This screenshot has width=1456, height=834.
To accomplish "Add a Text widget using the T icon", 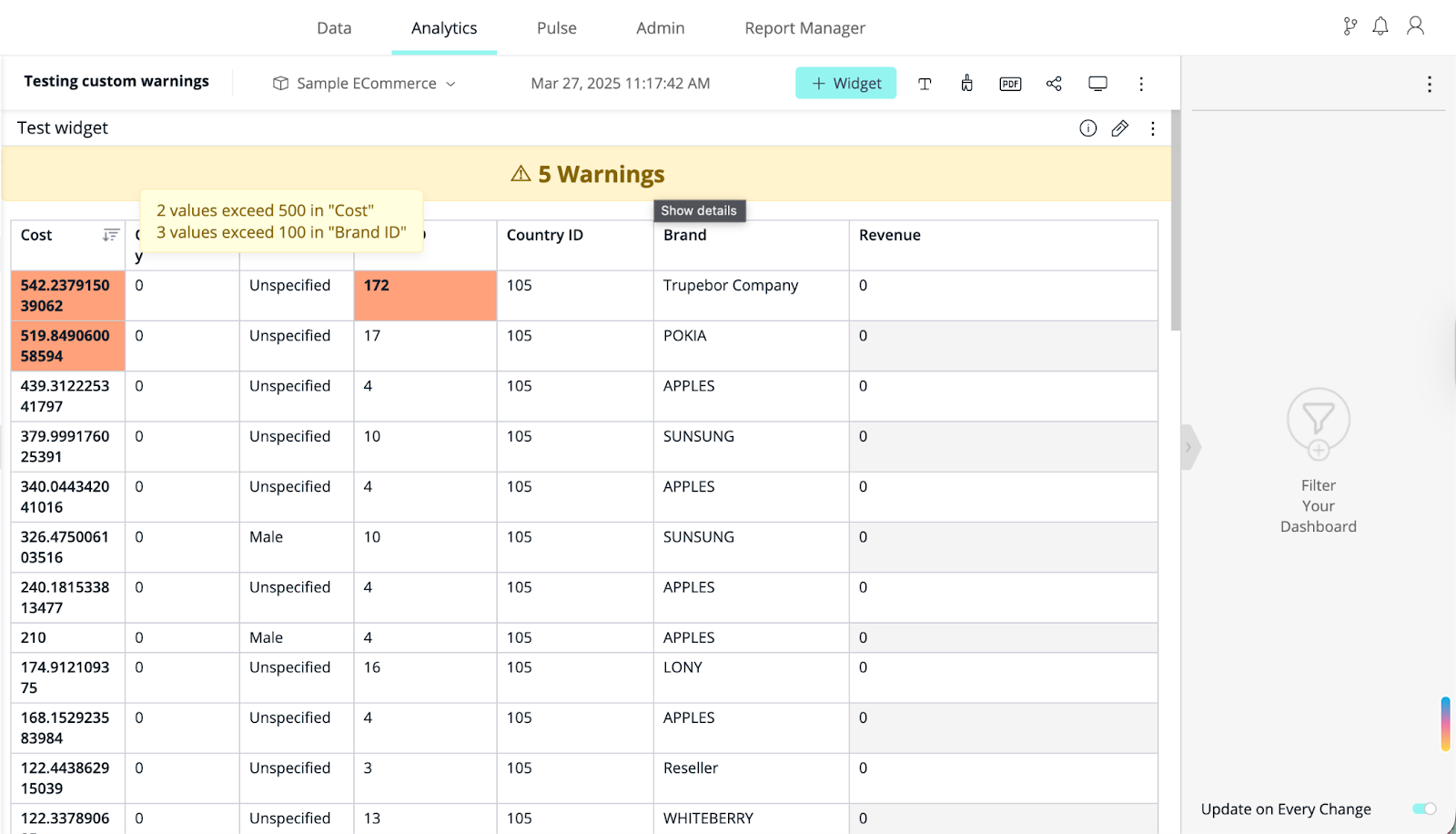I will coord(925,83).
